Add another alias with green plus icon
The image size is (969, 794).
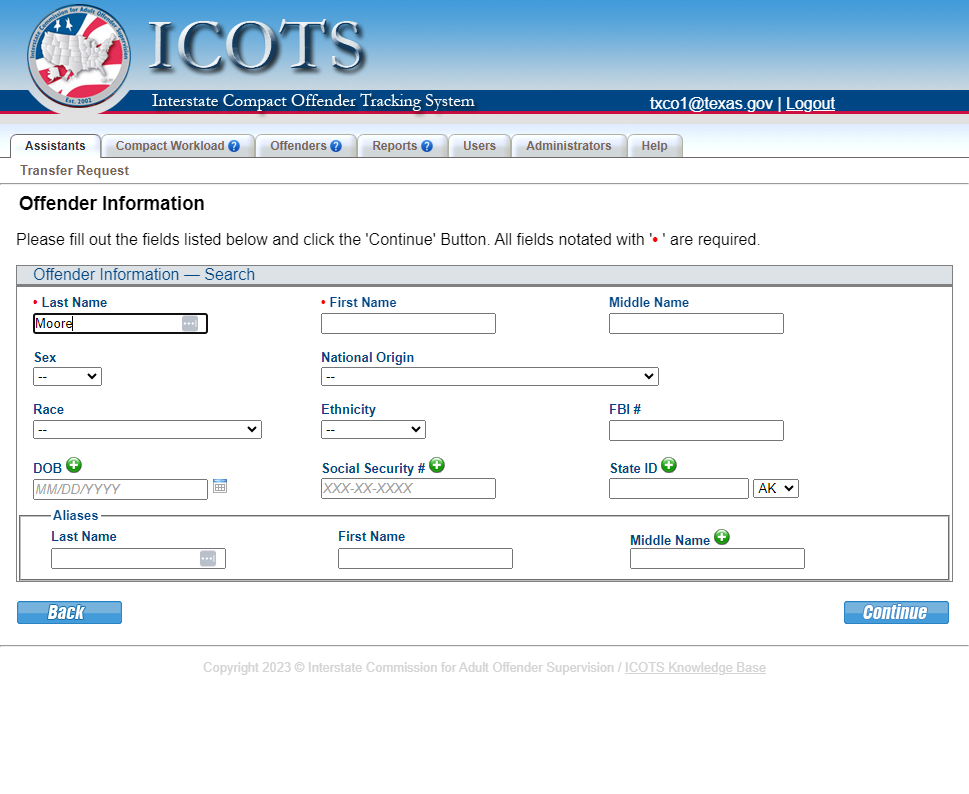[722, 537]
